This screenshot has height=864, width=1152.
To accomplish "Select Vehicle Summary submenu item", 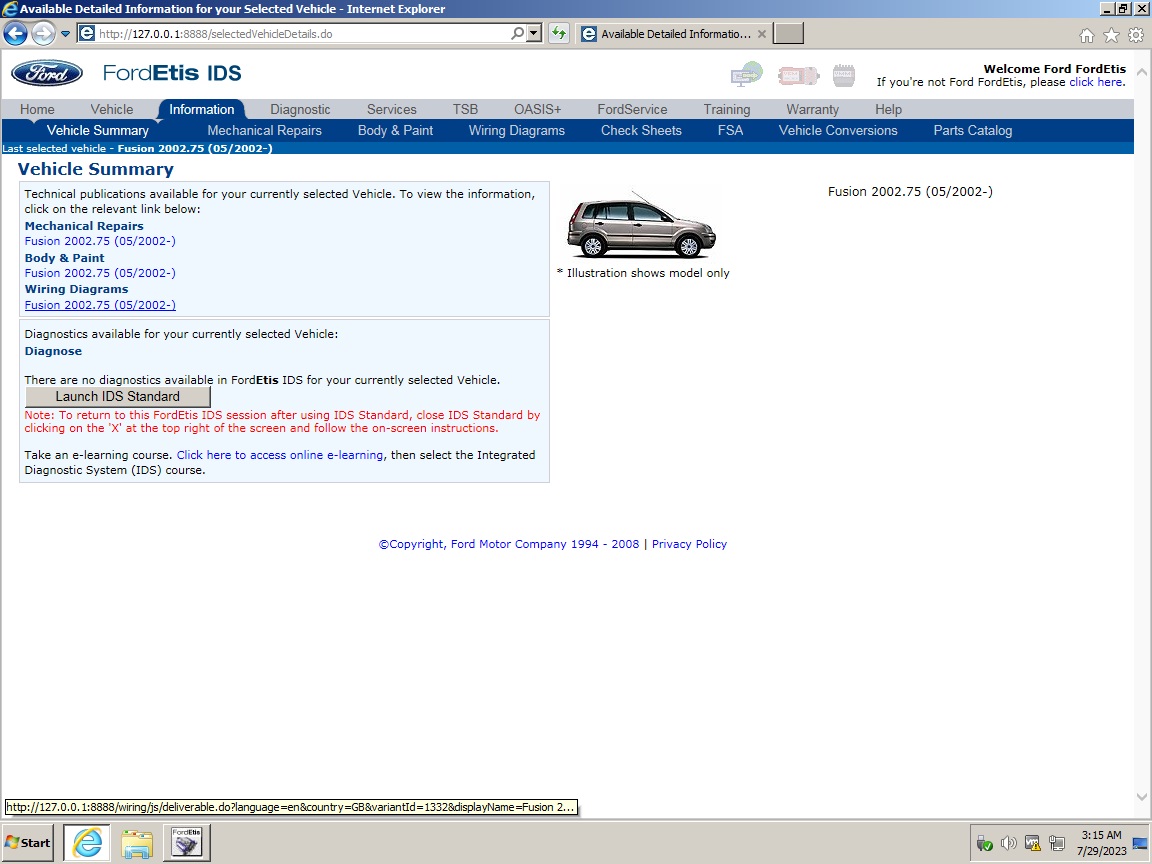I will [x=98, y=130].
